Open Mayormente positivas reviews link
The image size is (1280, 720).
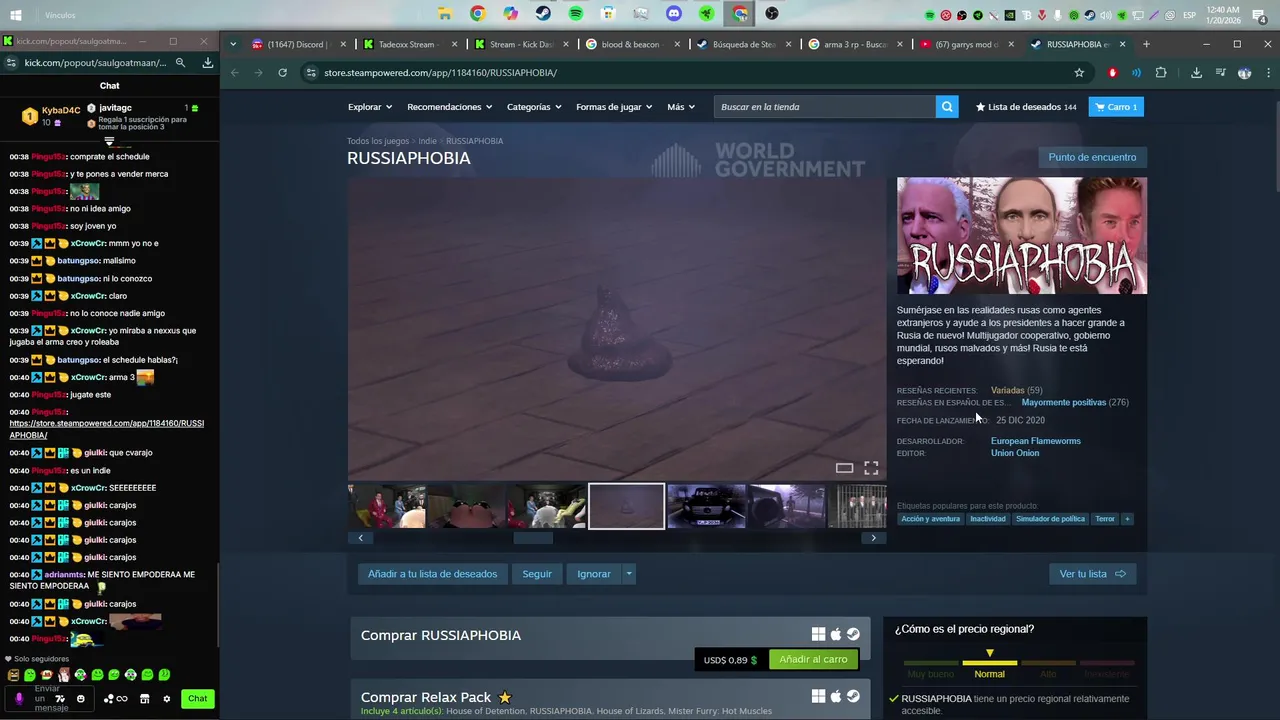[1063, 402]
